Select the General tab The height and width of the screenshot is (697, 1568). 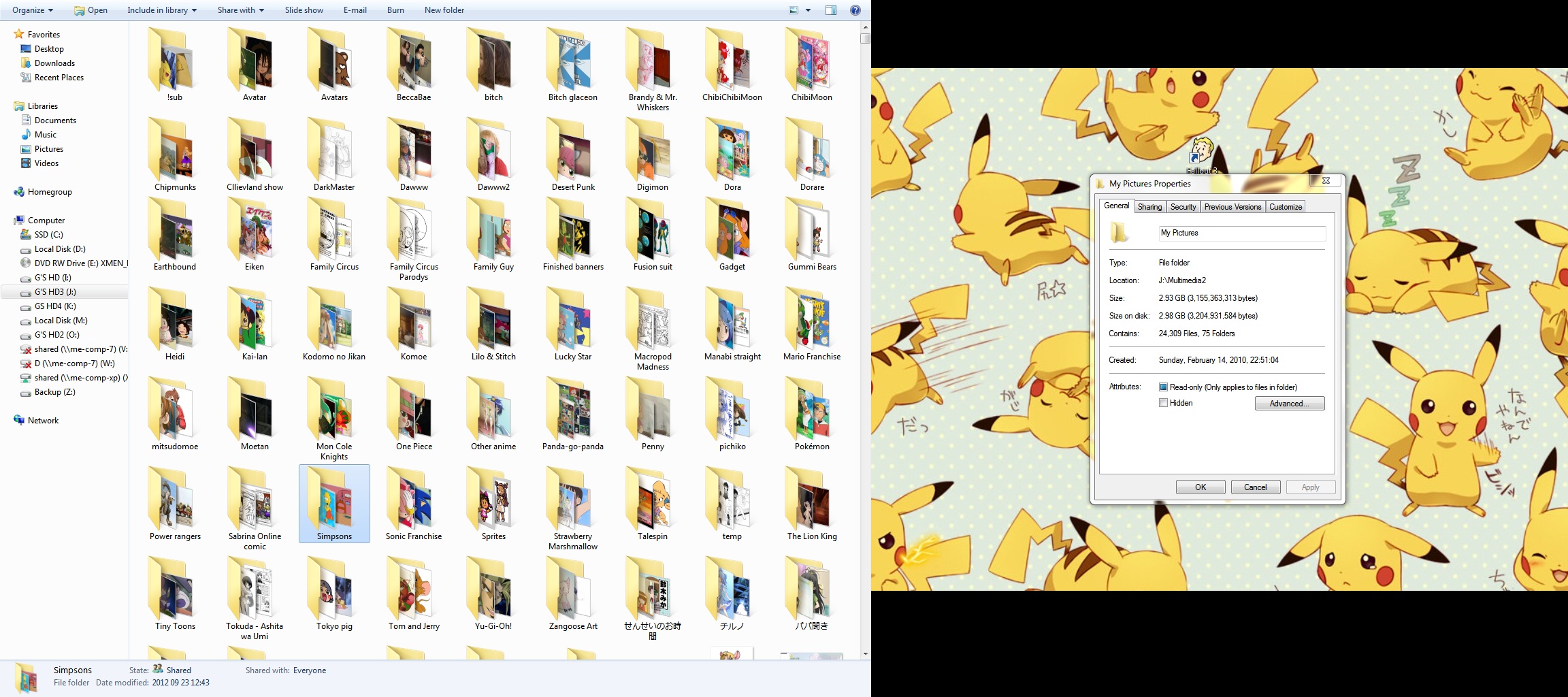point(1116,206)
